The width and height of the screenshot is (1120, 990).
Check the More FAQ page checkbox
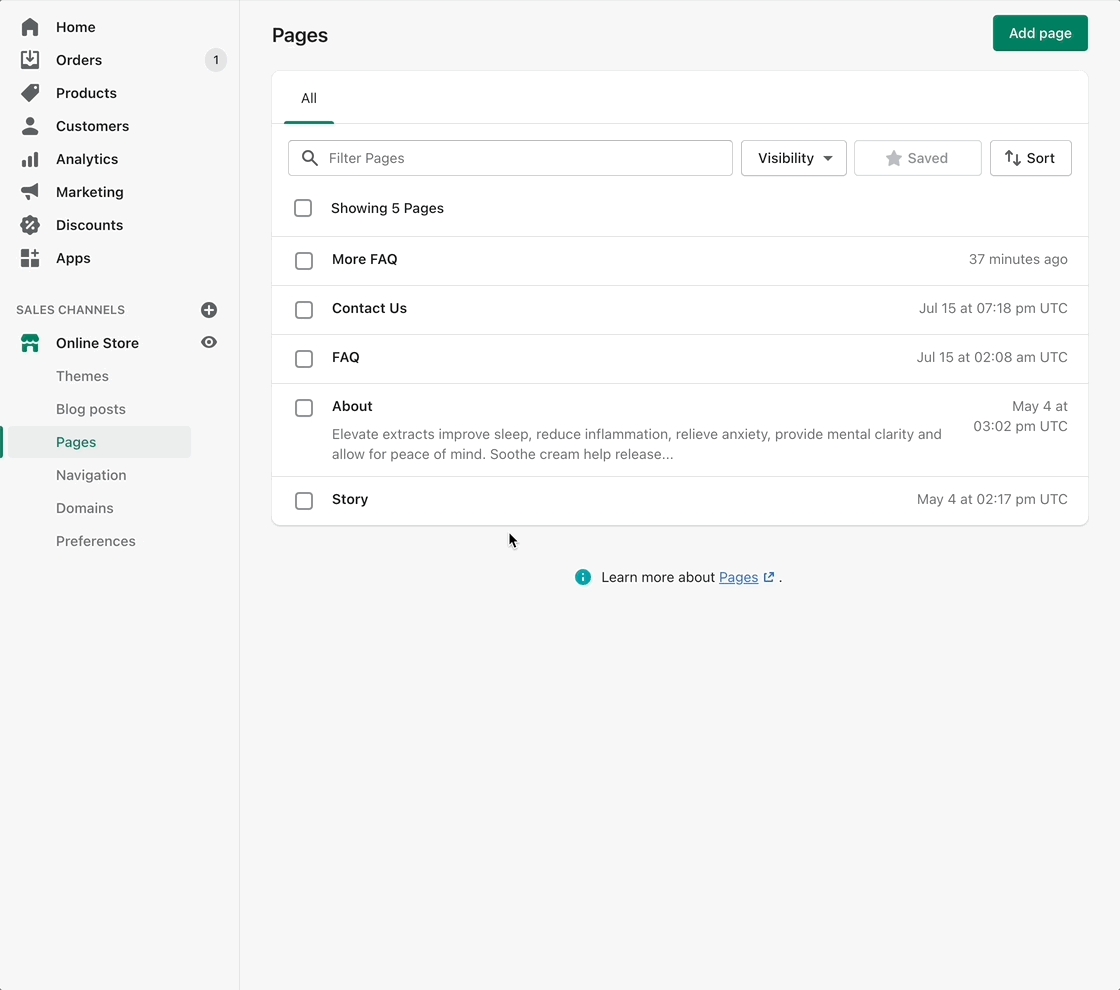(304, 260)
